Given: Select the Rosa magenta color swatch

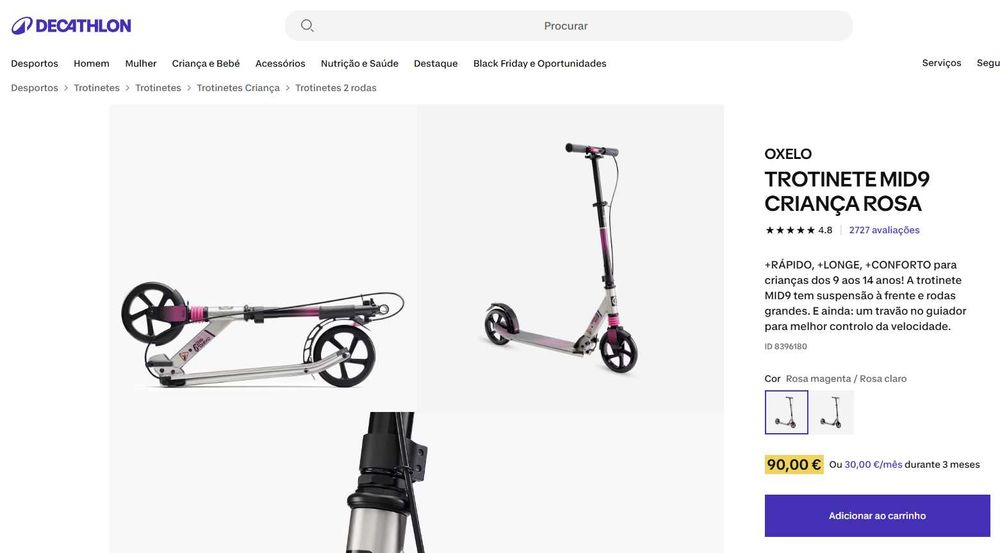Looking at the screenshot, I should 786,412.
